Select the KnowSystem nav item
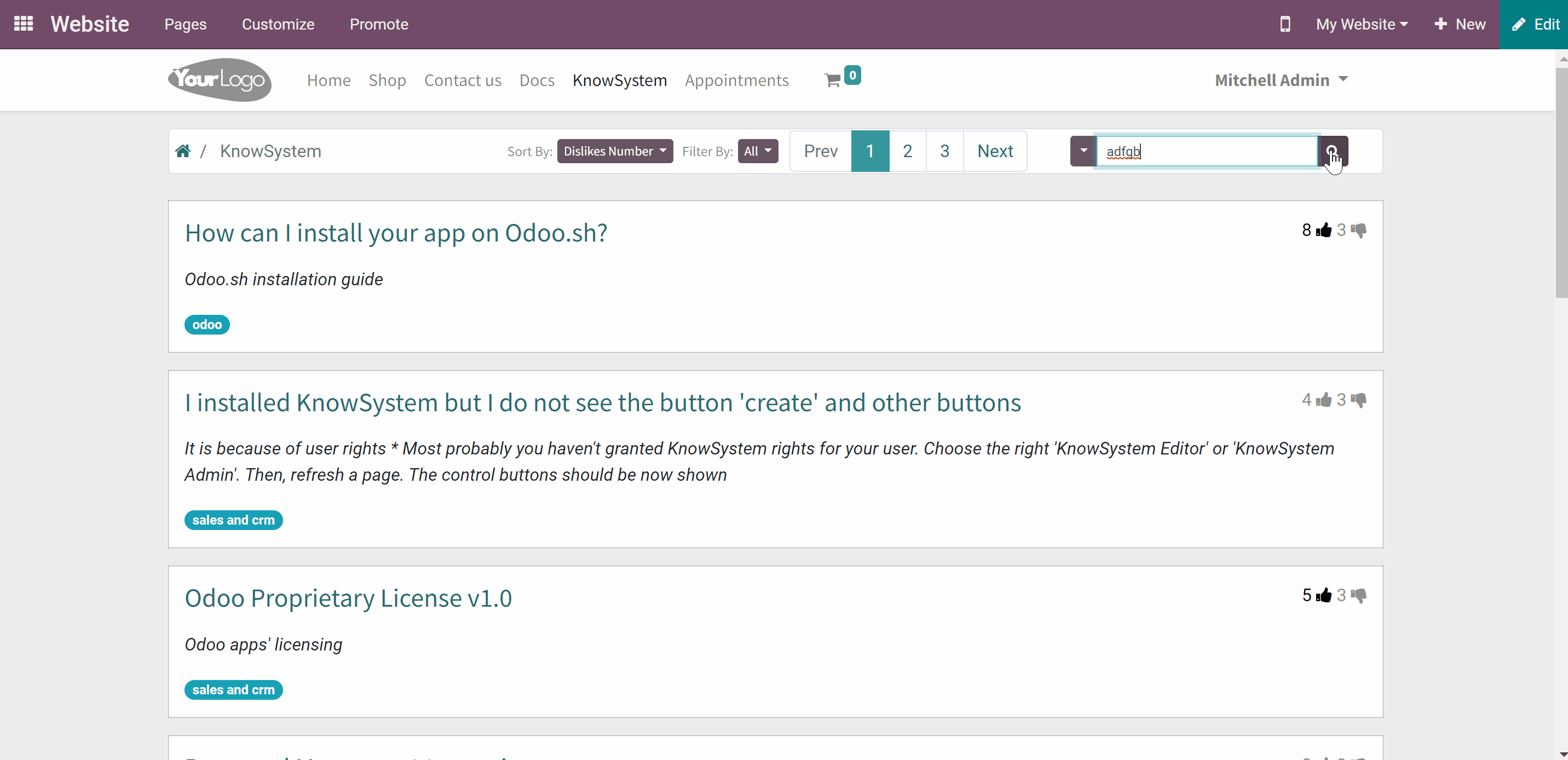 click(x=620, y=80)
